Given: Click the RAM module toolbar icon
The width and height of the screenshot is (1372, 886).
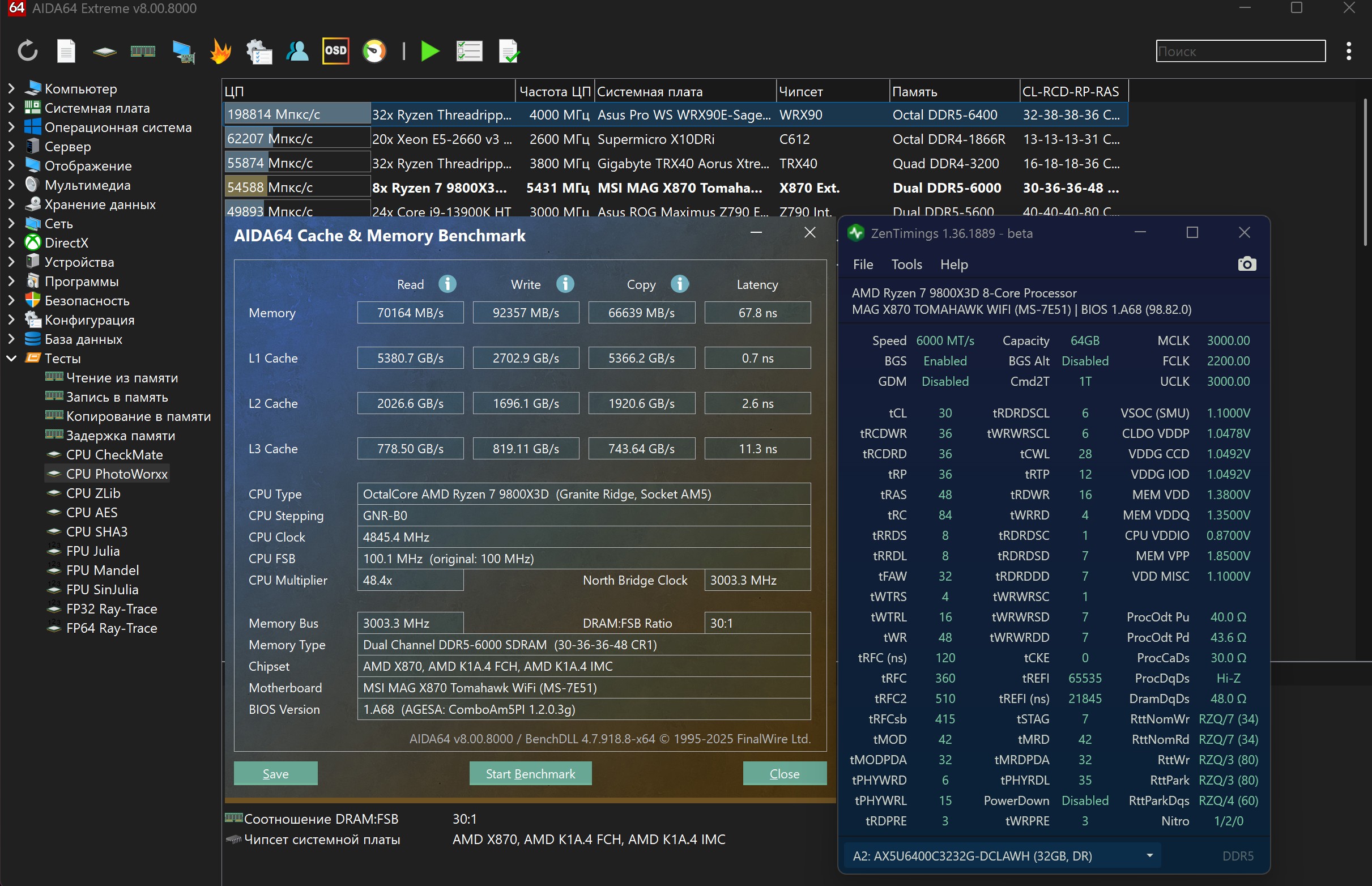Looking at the screenshot, I should pos(143,51).
